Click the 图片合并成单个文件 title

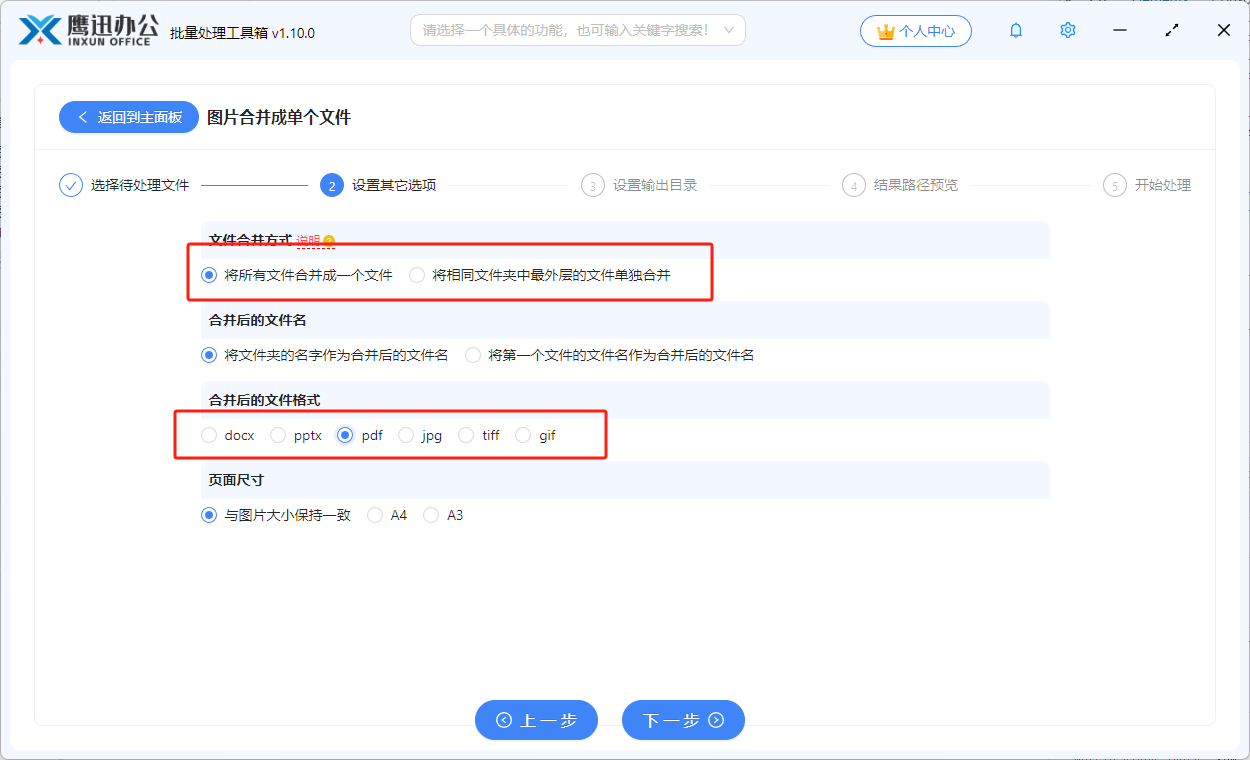pos(279,117)
